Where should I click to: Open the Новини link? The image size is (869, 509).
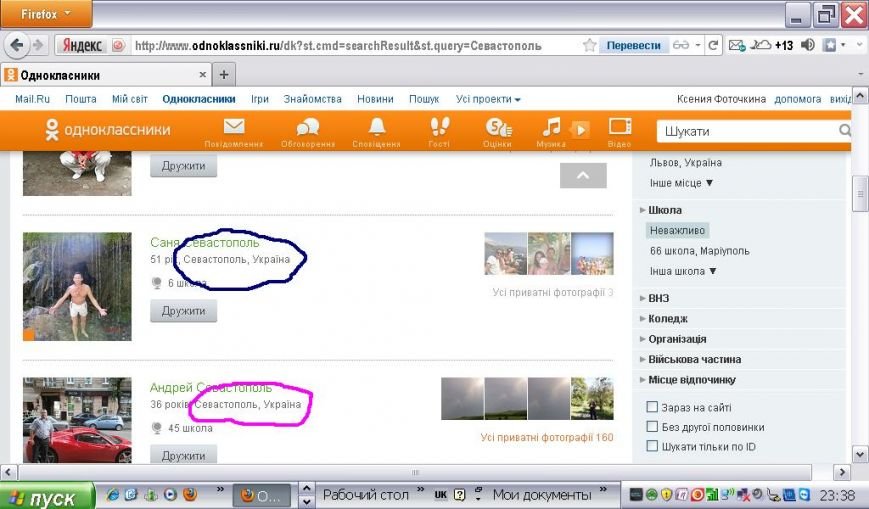pyautogui.click(x=375, y=99)
